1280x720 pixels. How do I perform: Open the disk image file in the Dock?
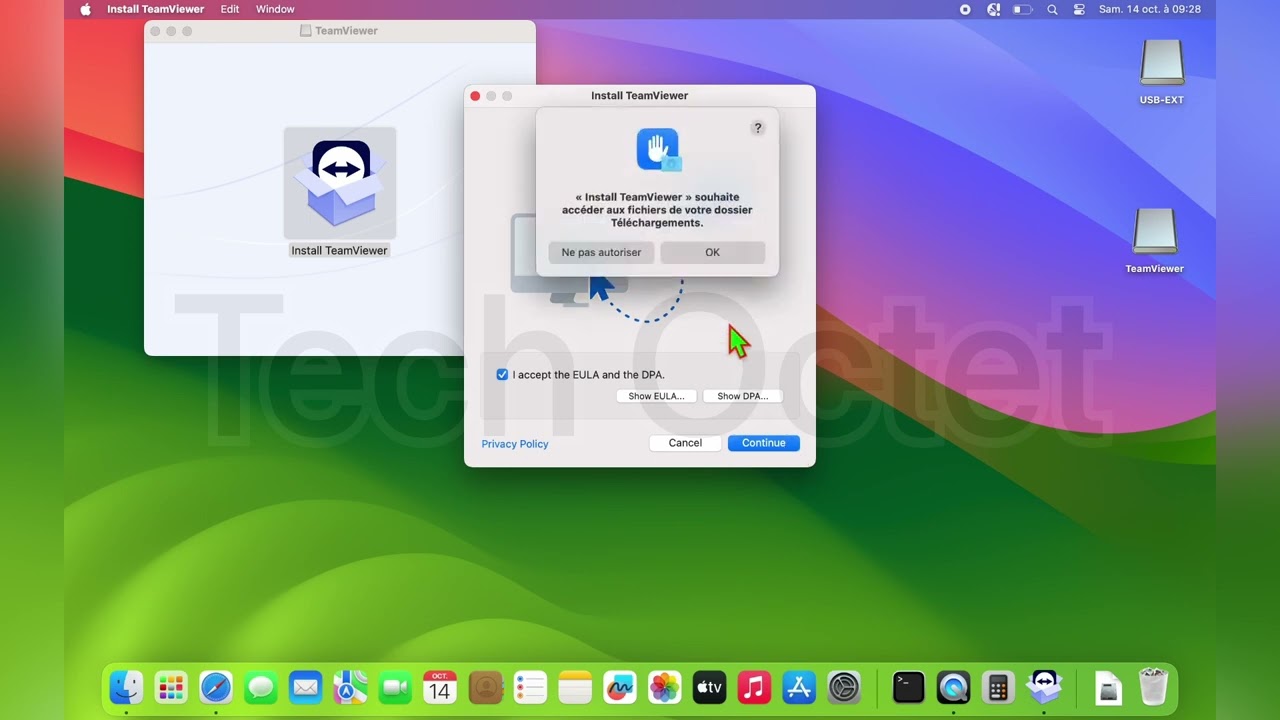tap(1108, 687)
